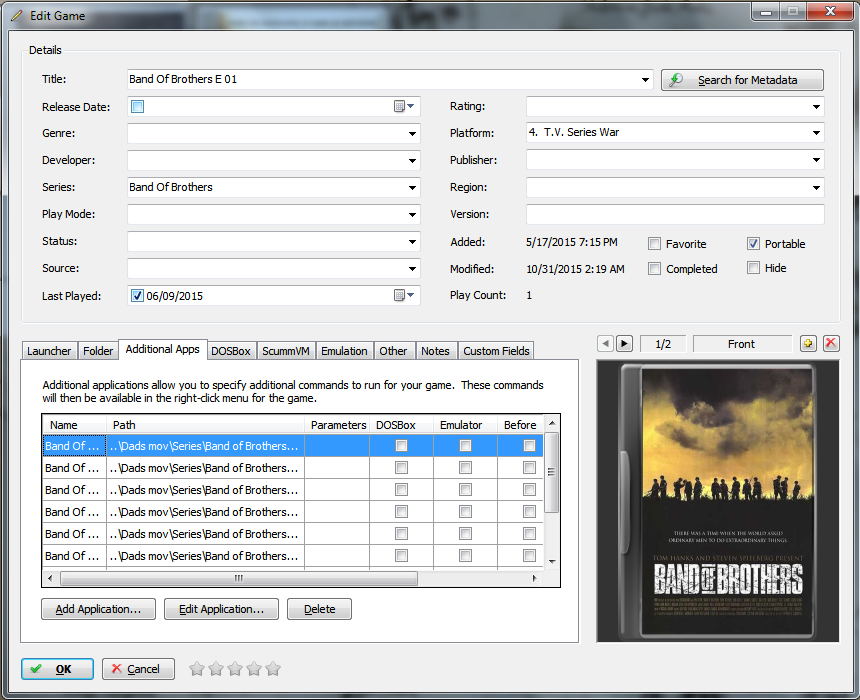This screenshot has width=860, height=700.
Task: Enable the Hide checkbox
Action: [754, 268]
